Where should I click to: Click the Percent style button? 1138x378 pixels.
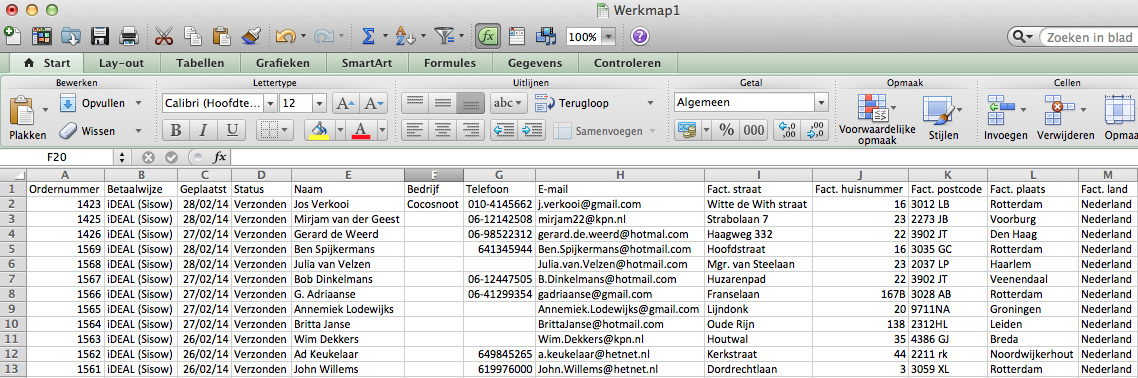(x=726, y=131)
